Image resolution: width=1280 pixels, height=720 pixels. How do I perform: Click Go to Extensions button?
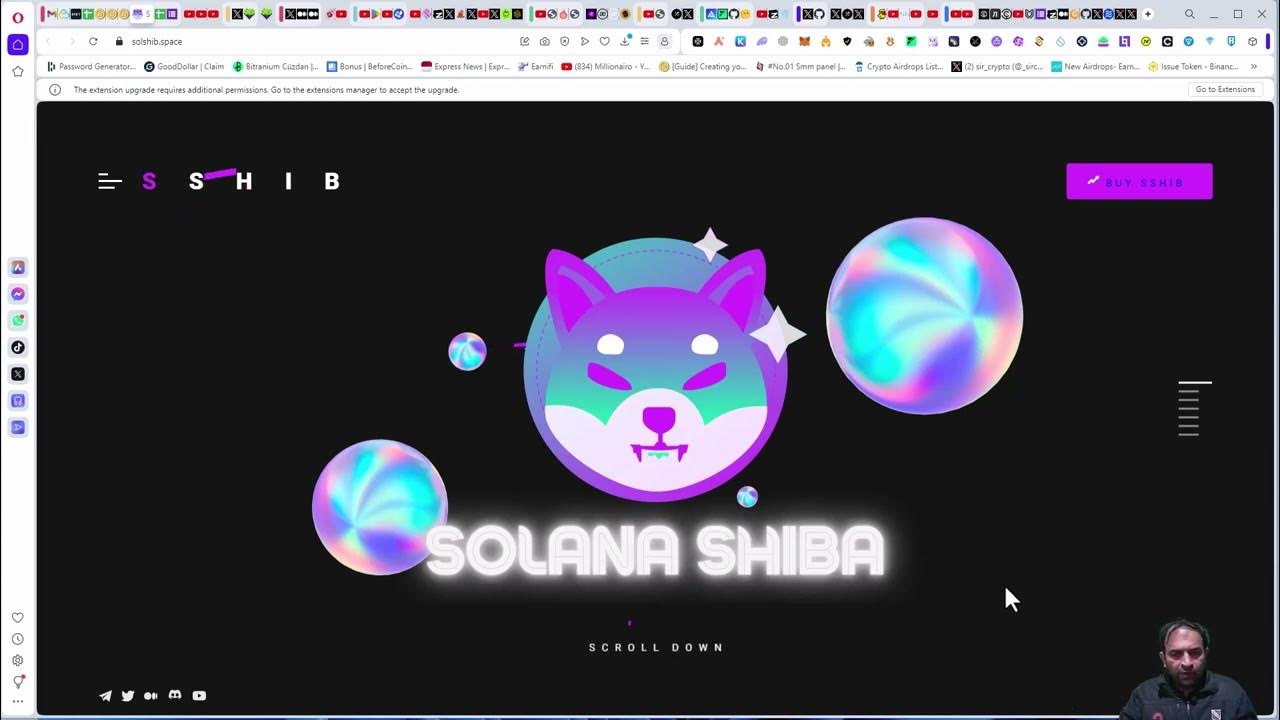coord(1225,89)
